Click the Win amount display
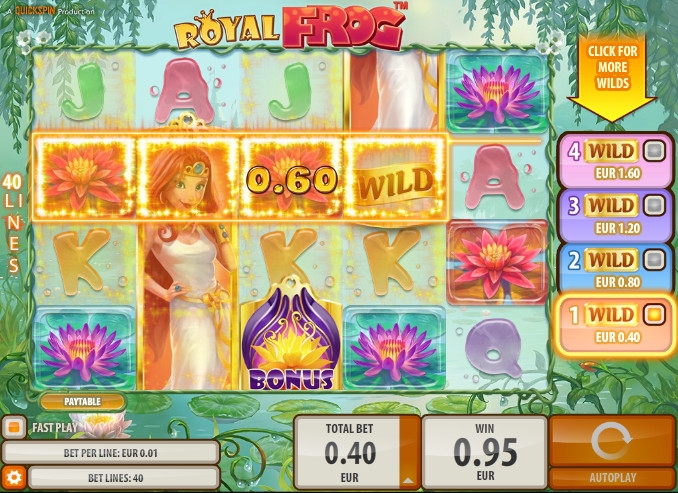The height and width of the screenshot is (493, 678). (485, 452)
